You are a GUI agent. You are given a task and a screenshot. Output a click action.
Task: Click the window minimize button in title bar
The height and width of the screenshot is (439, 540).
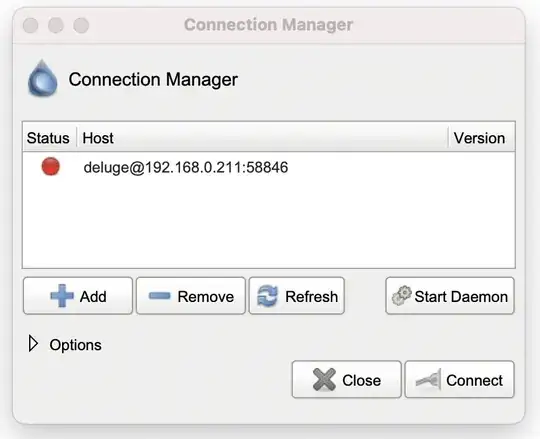[x=56, y=25]
